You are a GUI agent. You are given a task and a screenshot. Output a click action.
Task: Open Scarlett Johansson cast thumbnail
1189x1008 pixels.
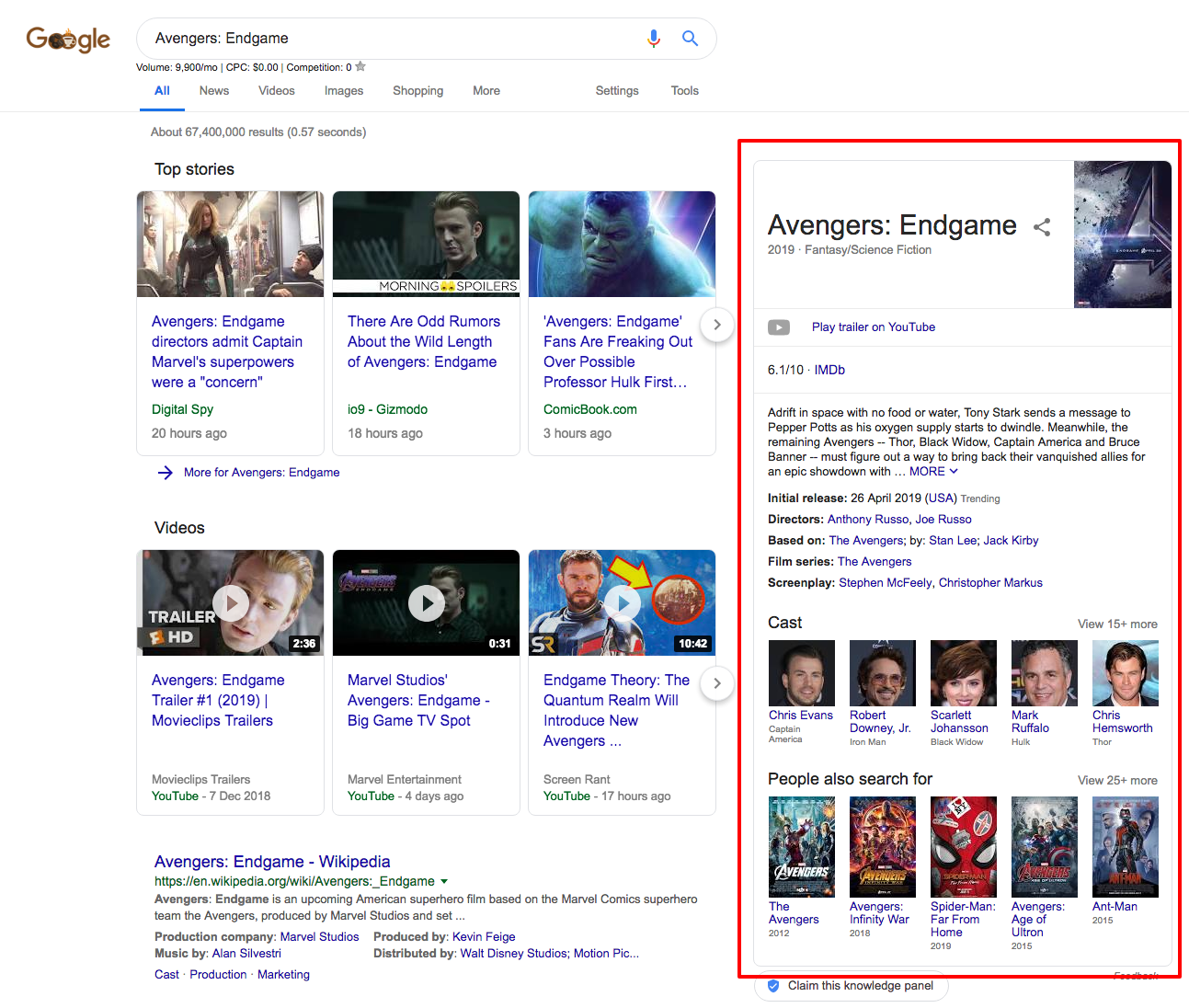pyautogui.click(x=964, y=673)
